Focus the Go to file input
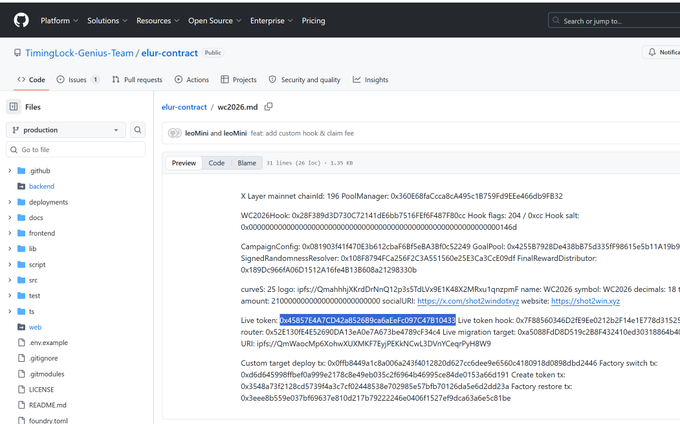The height and width of the screenshot is (424, 680). (76, 150)
